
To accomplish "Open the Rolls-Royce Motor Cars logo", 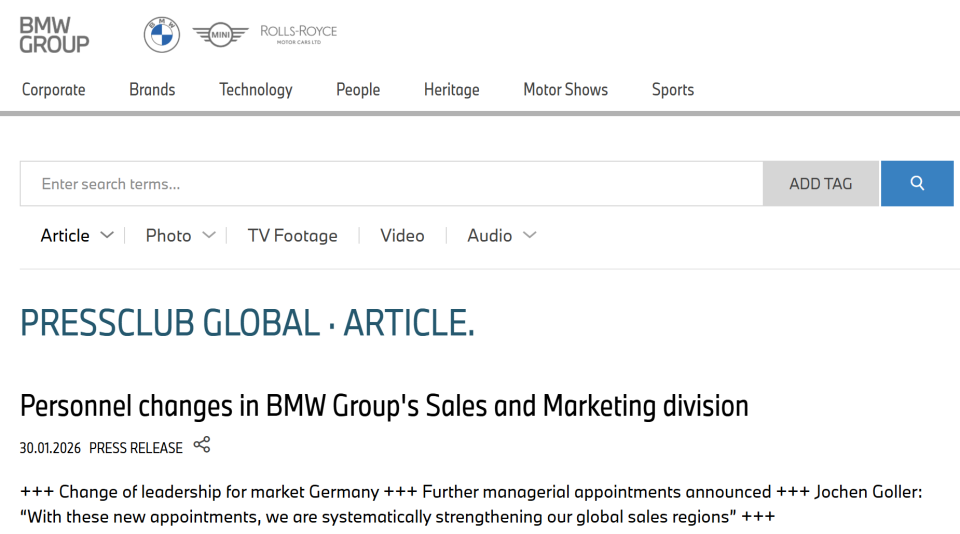I will [299, 34].
